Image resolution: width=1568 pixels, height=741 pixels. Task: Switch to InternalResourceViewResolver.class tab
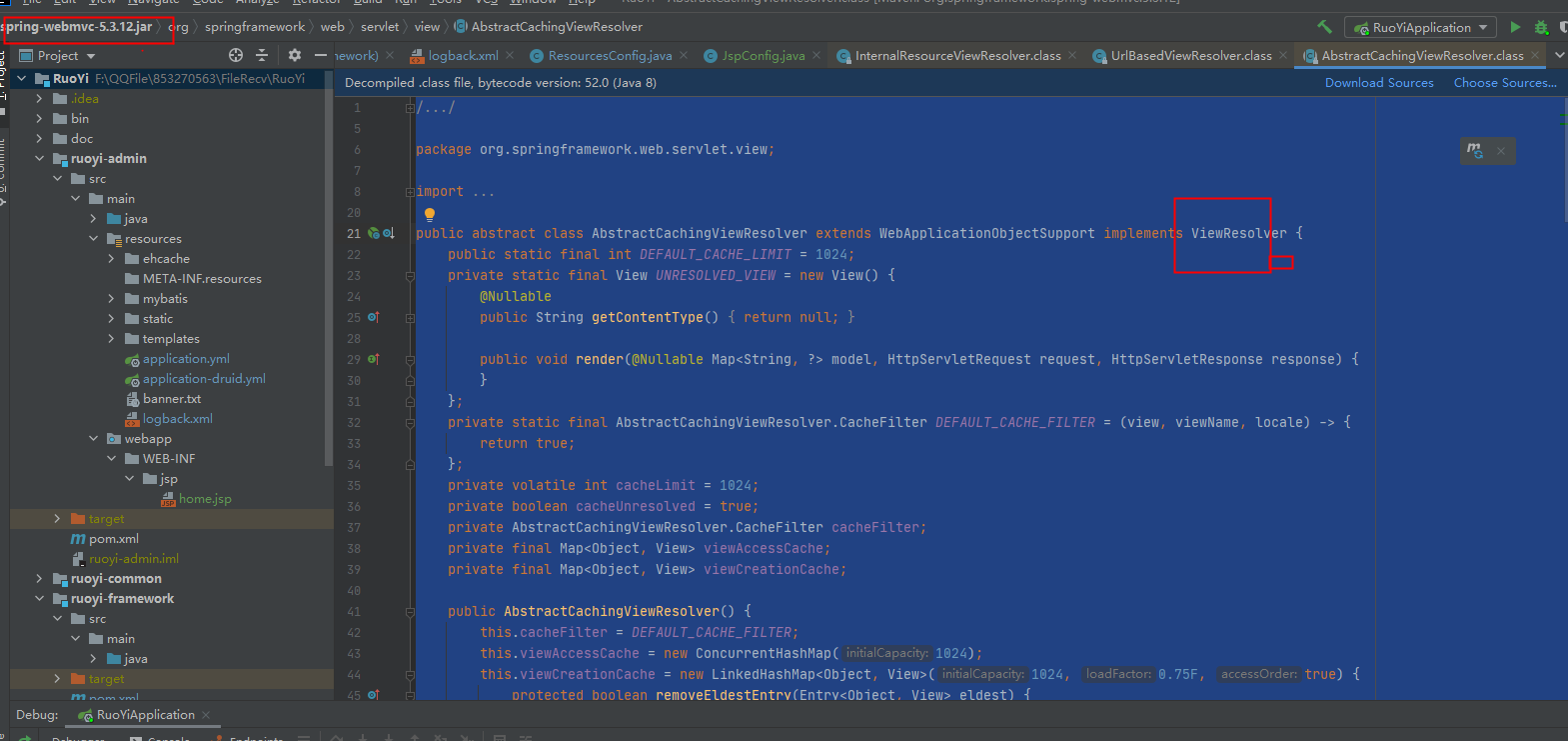tap(957, 55)
